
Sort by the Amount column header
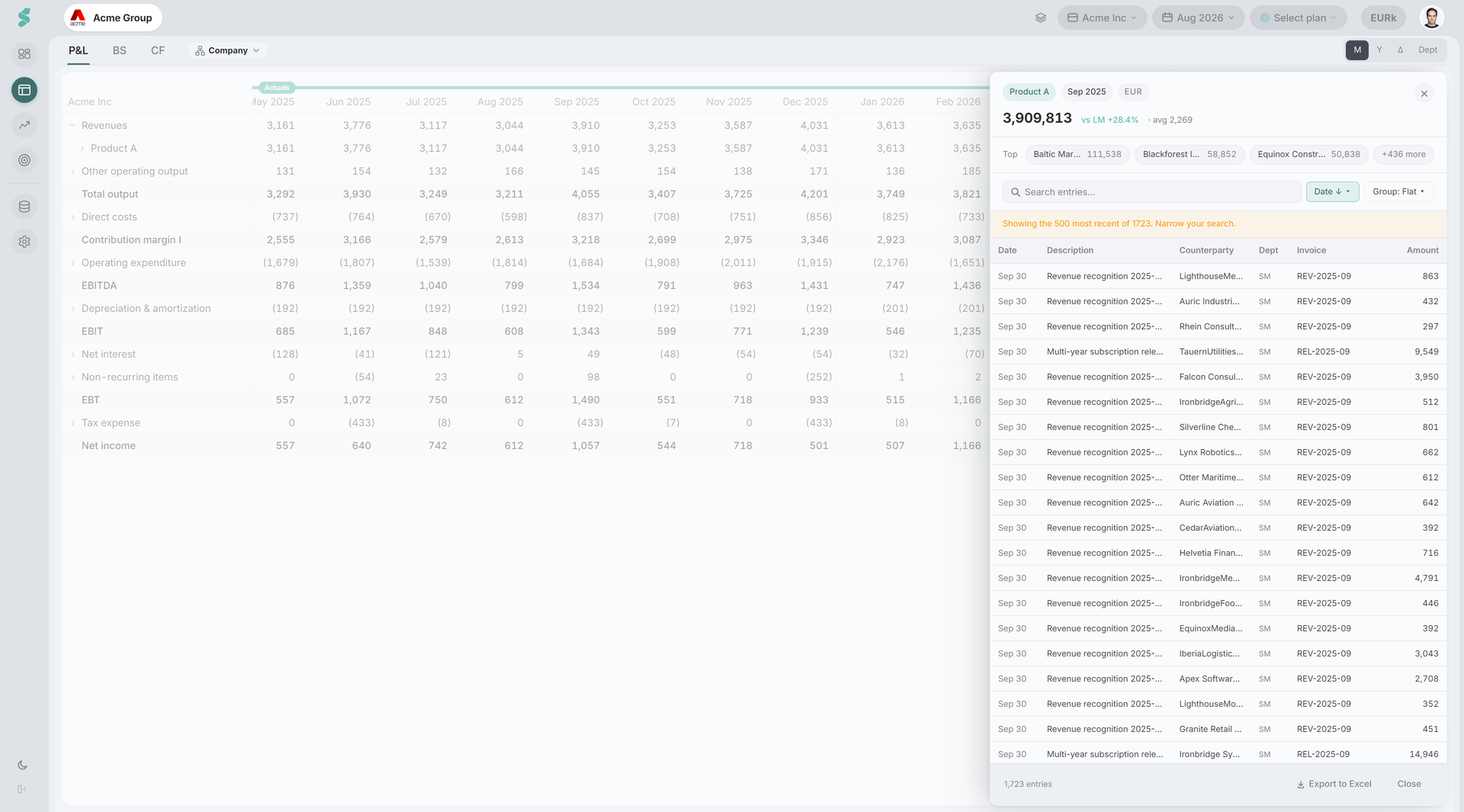(1422, 251)
